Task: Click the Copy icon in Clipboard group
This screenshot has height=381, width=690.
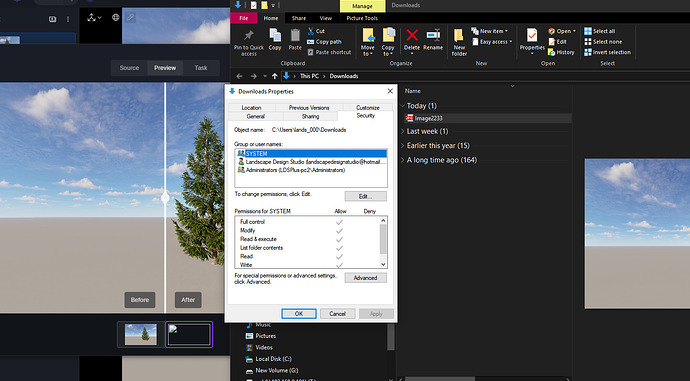Action: pos(275,35)
